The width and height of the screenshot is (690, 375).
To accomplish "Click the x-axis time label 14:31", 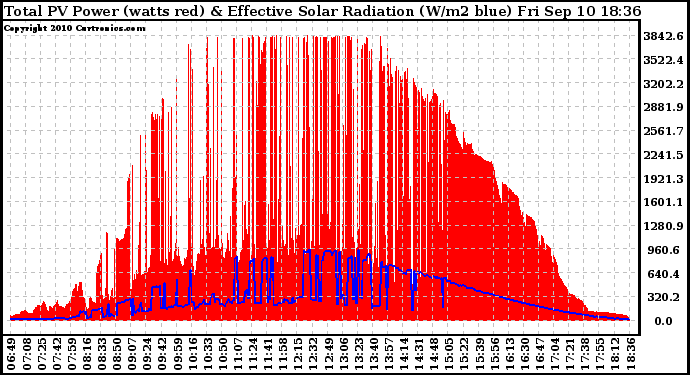I will coord(419,354).
